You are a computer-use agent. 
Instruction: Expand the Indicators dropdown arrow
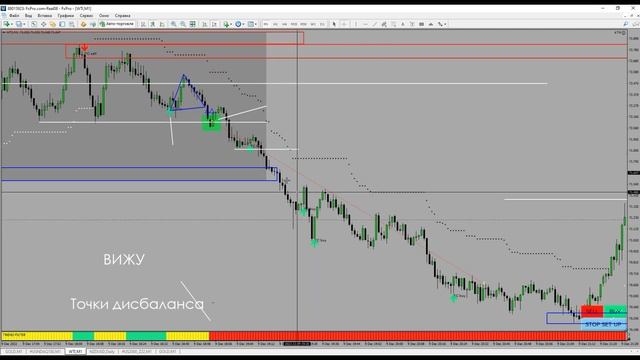[x=231, y=24]
